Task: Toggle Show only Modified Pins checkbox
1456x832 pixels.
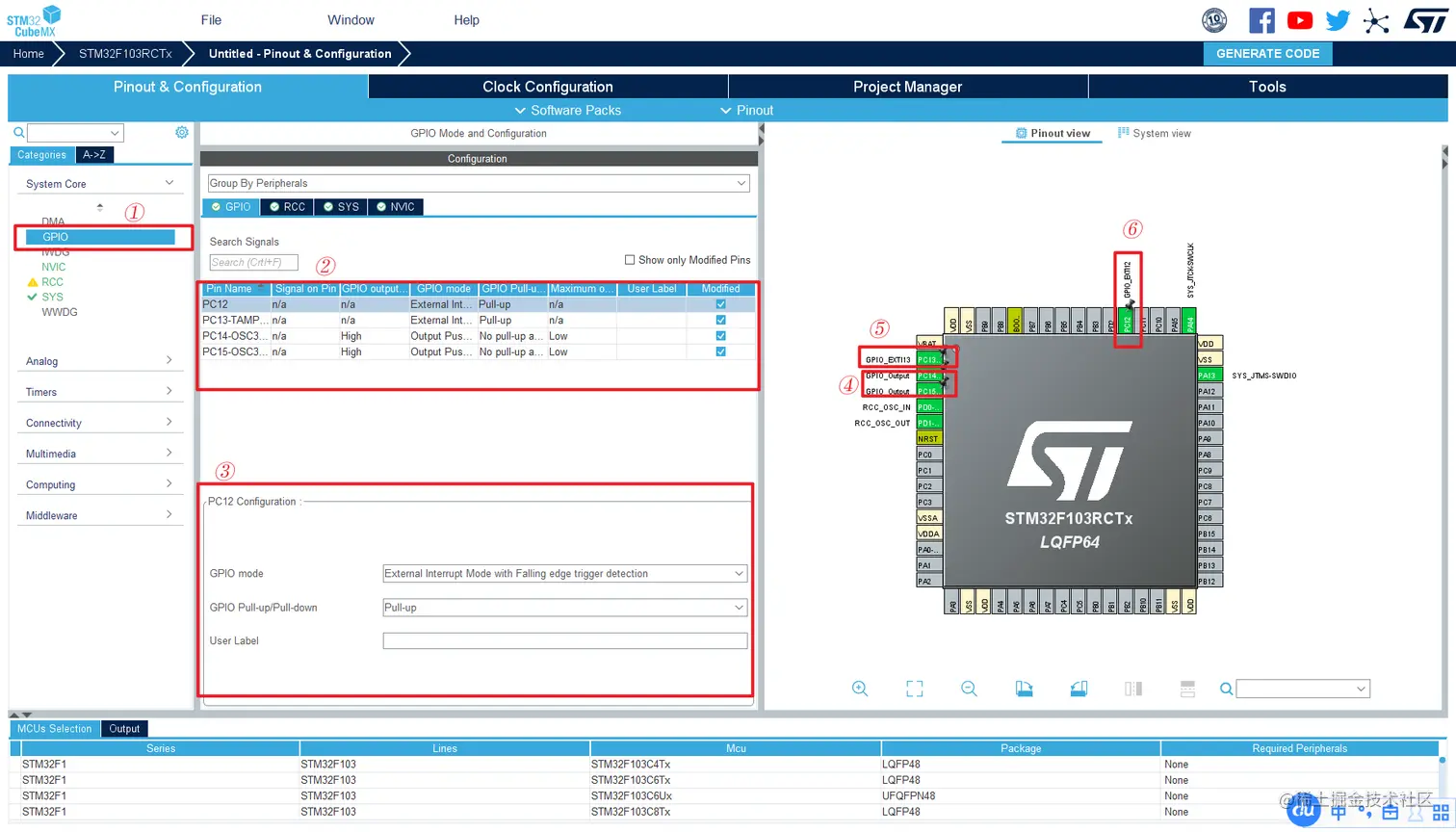Action: pyautogui.click(x=630, y=260)
